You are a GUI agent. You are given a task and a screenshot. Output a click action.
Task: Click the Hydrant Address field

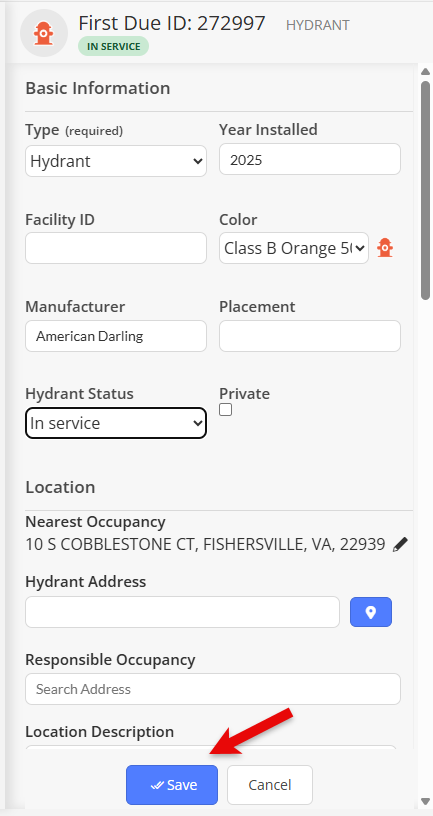[x=182, y=612]
